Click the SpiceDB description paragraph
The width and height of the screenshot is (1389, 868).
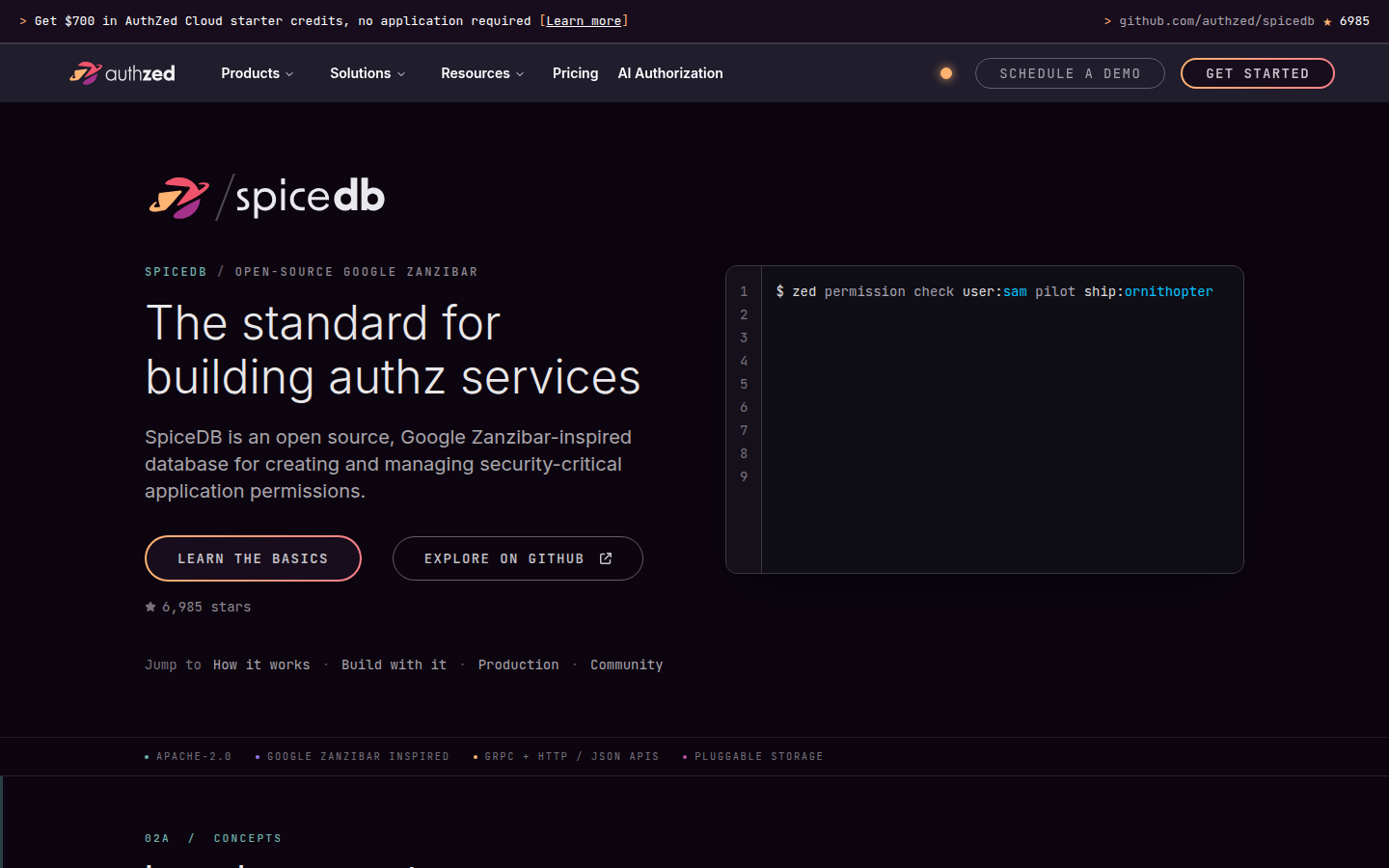click(389, 464)
